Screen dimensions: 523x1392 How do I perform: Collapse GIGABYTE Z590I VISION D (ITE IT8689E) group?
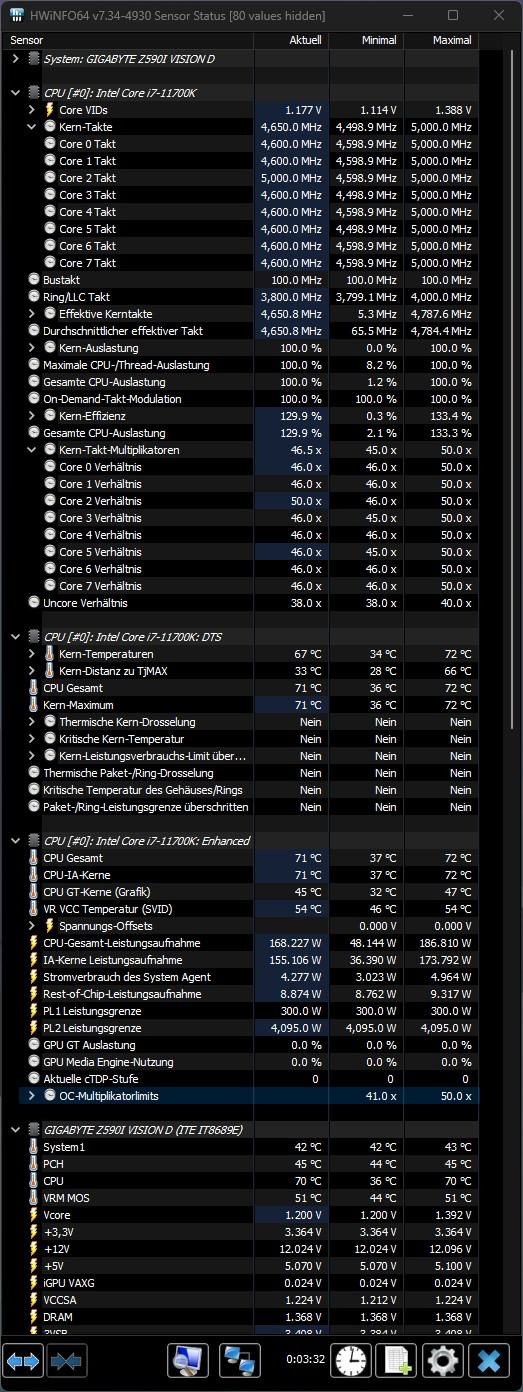click(x=15, y=1130)
